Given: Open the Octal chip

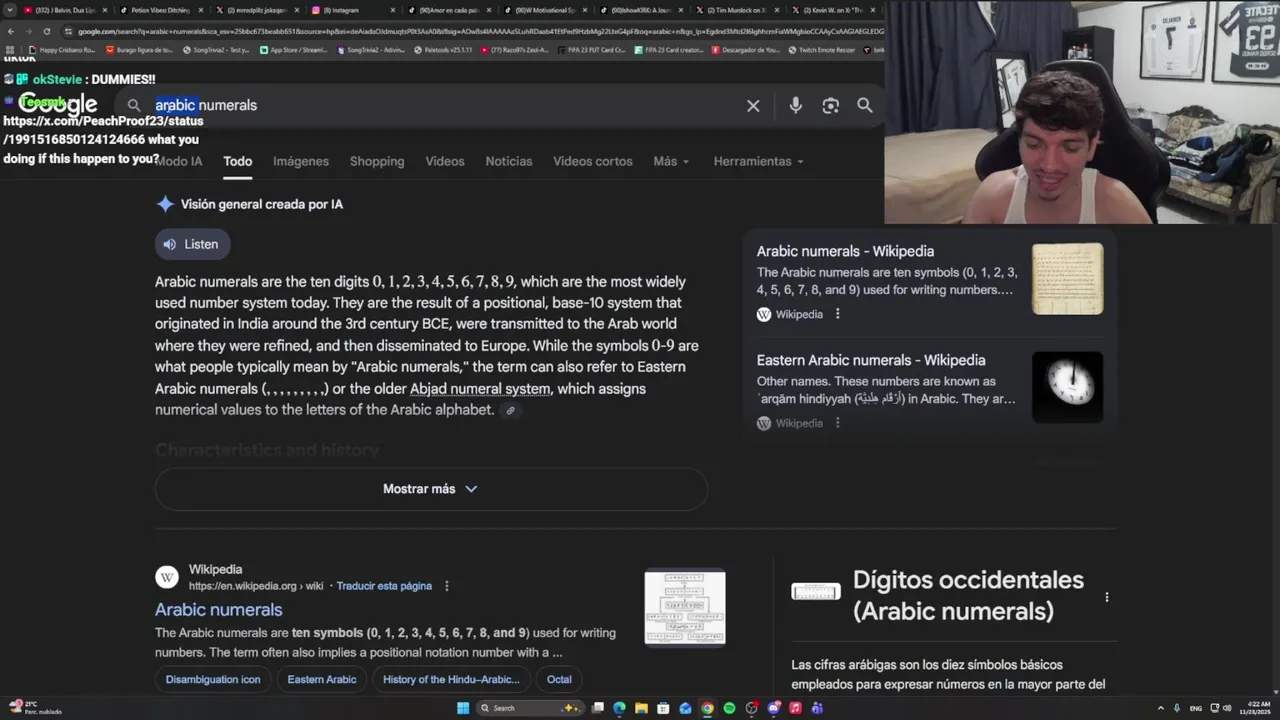Looking at the screenshot, I should [559, 679].
